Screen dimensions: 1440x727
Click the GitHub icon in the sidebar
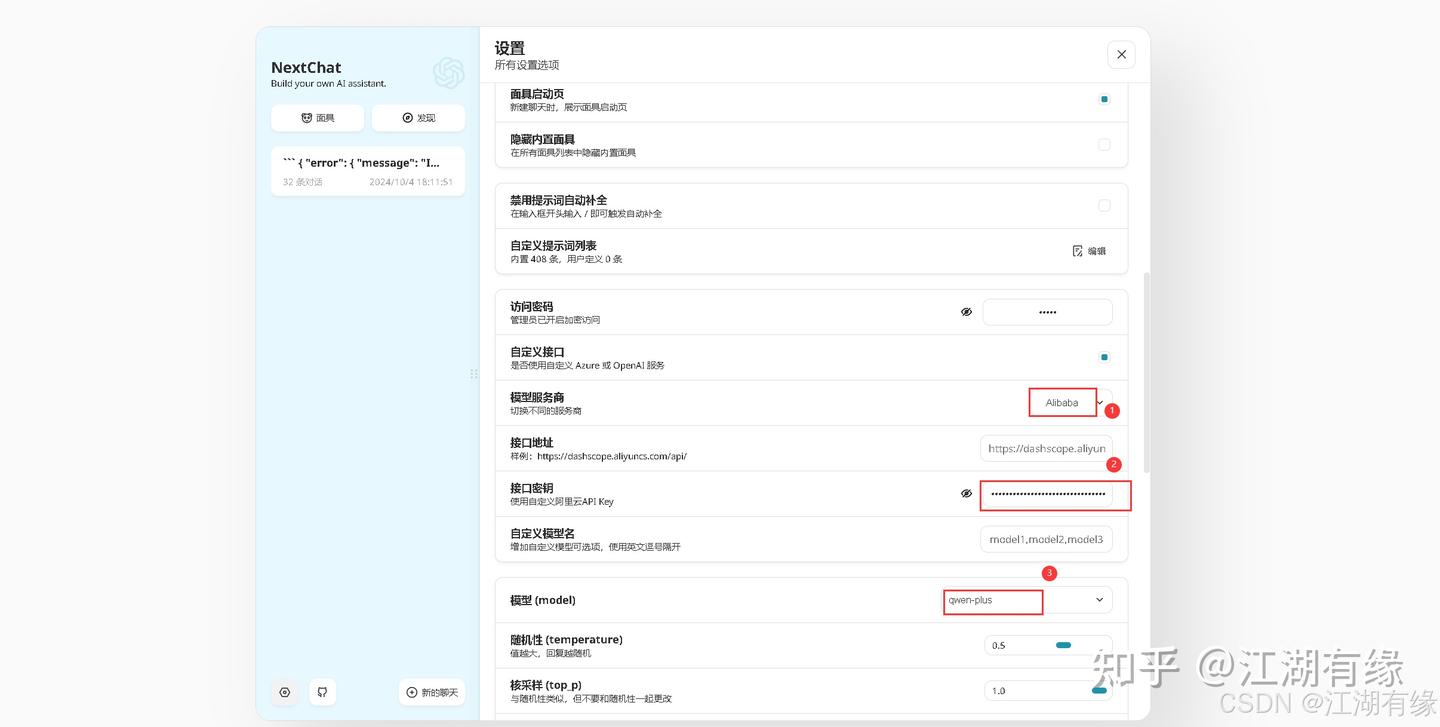click(322, 691)
